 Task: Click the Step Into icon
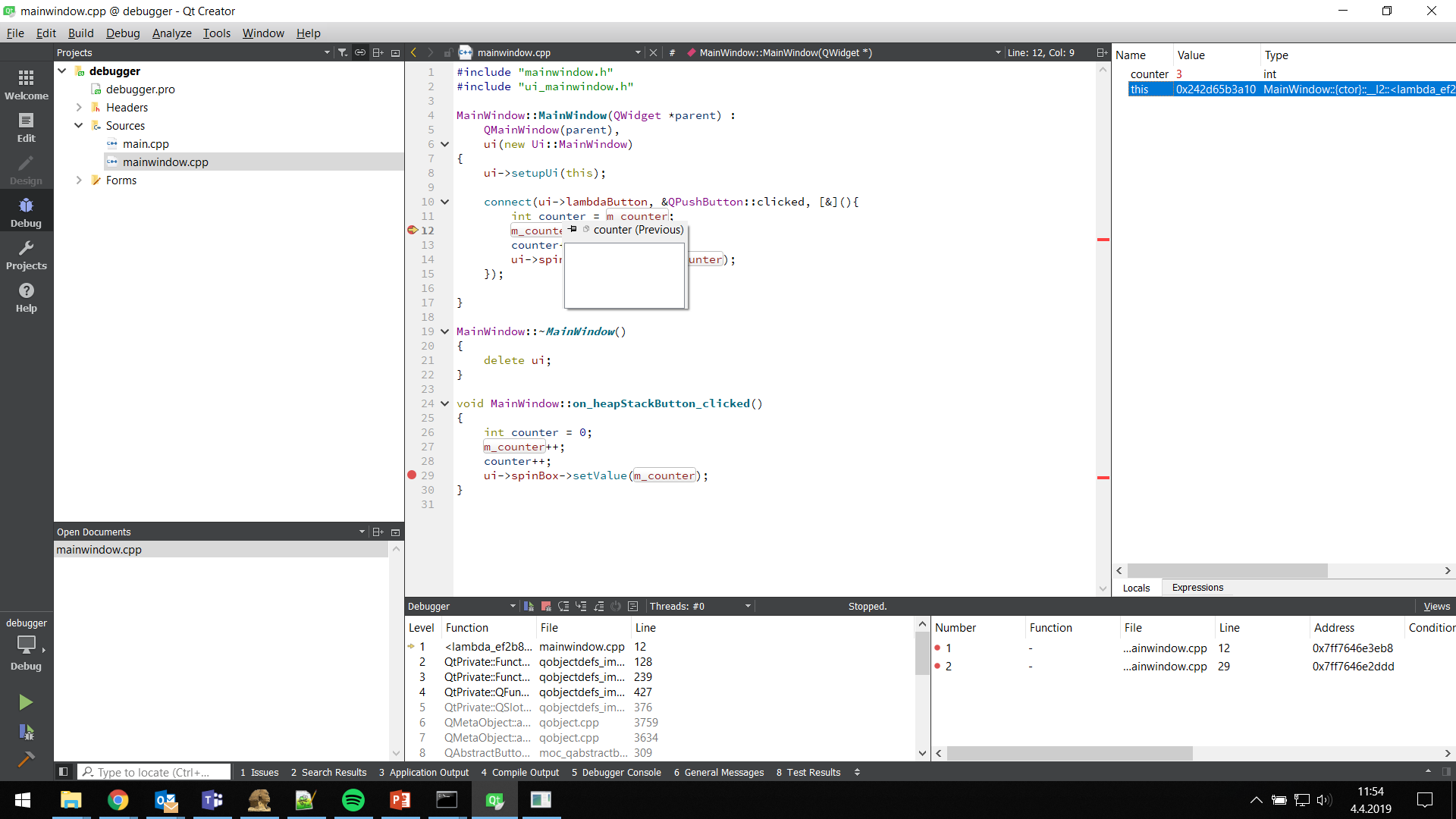[x=581, y=607]
